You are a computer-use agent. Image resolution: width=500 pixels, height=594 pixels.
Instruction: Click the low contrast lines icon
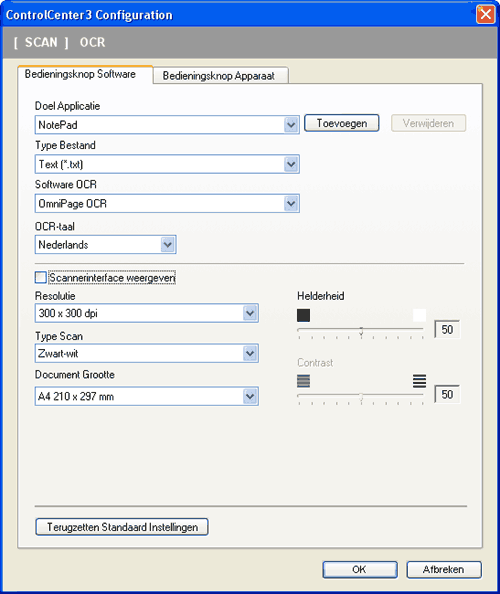click(303, 381)
